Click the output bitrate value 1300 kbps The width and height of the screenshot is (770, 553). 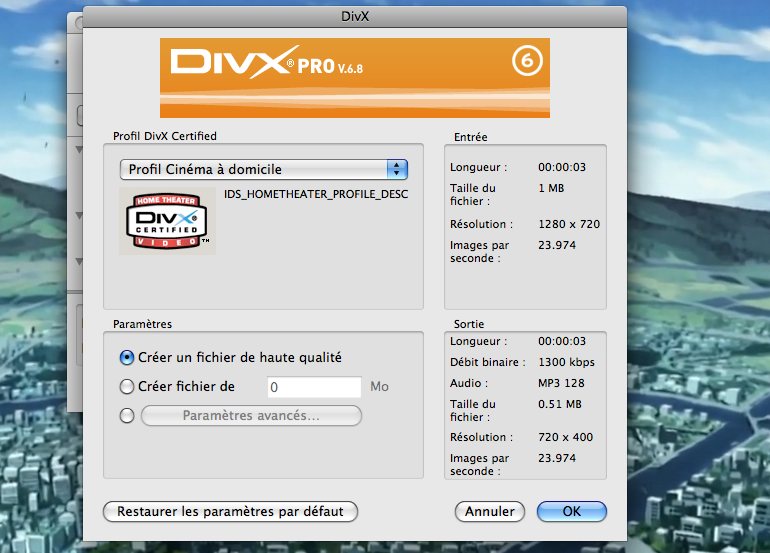point(566,362)
